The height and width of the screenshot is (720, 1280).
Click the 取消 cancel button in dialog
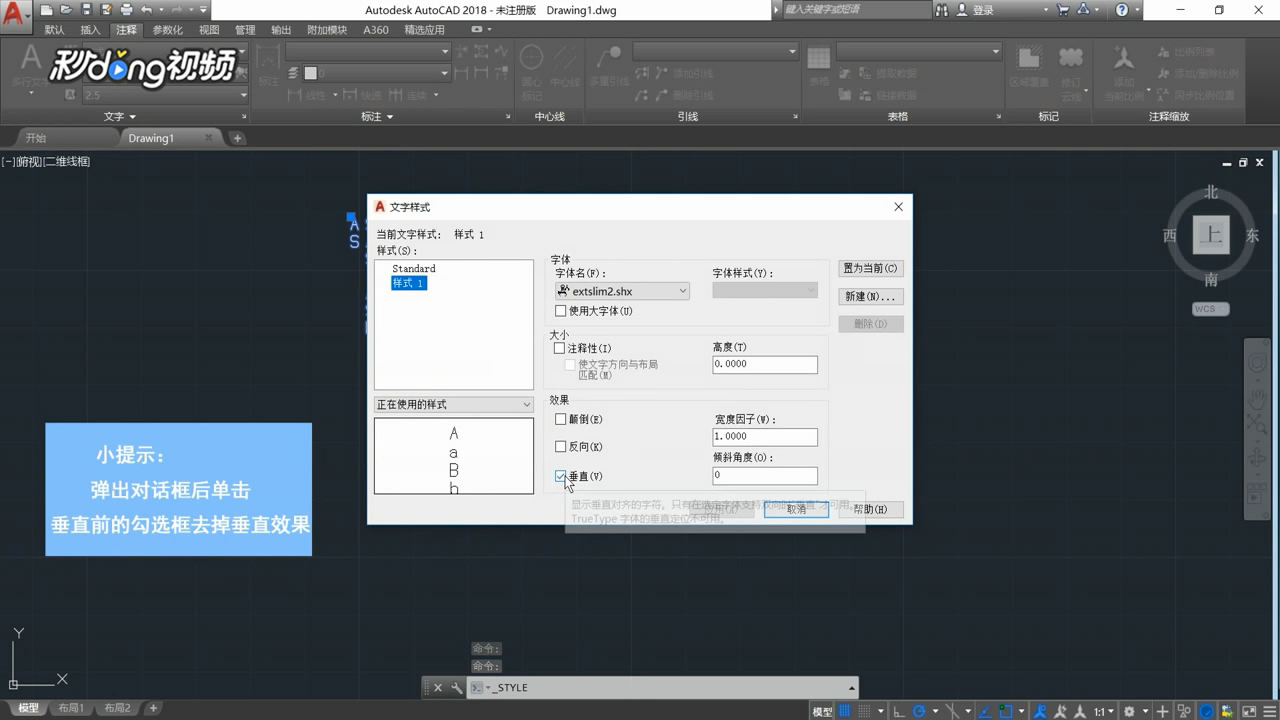pyautogui.click(x=796, y=509)
